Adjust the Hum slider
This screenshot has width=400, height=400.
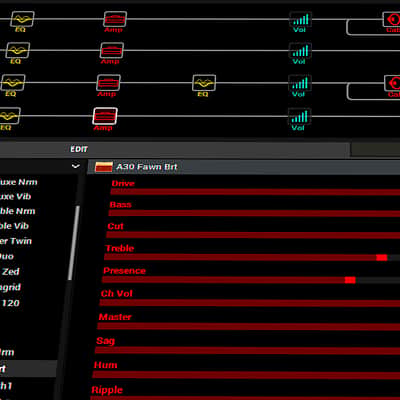pyautogui.click(x=246, y=375)
